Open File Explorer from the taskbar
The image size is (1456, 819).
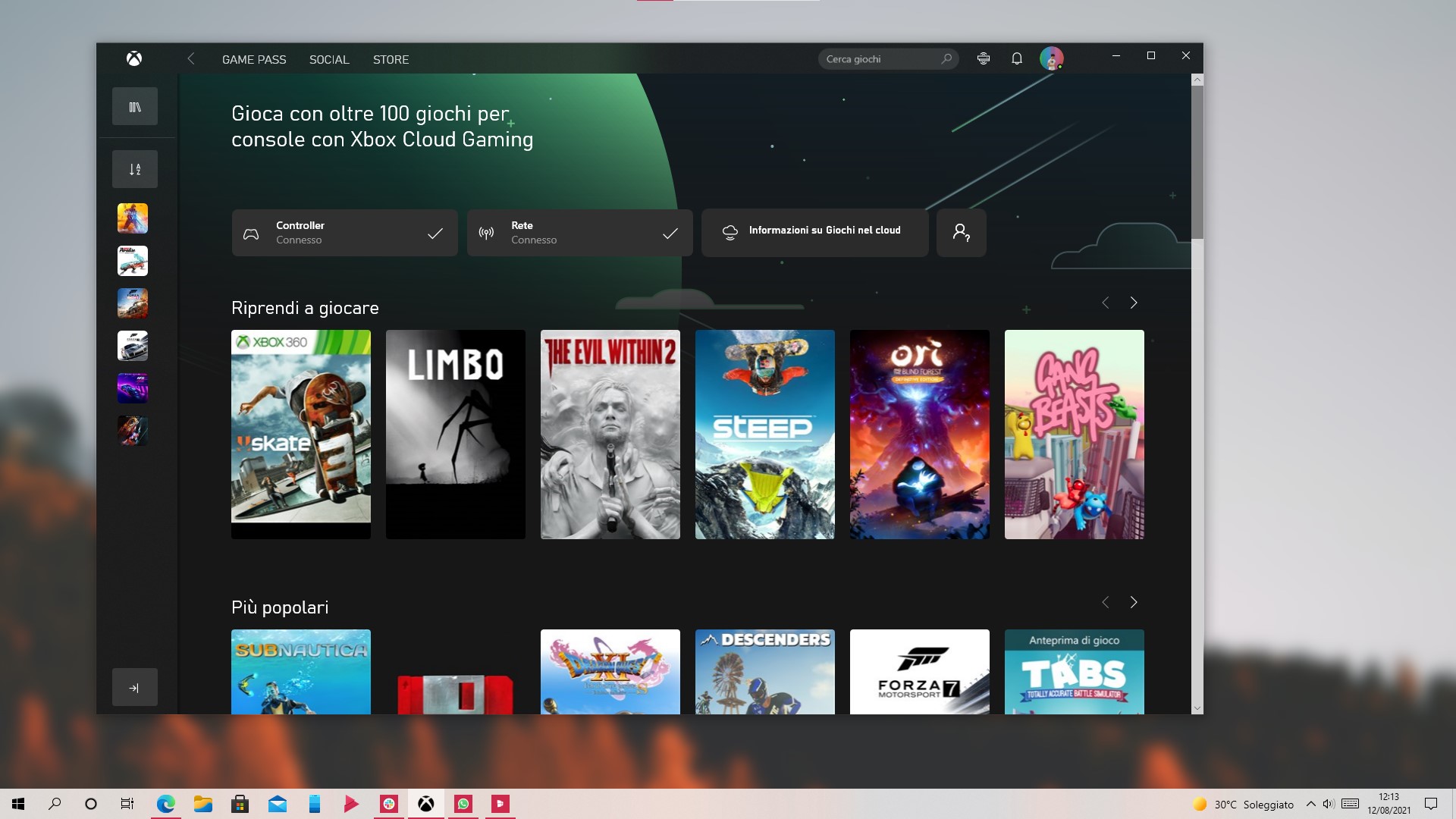point(202,804)
